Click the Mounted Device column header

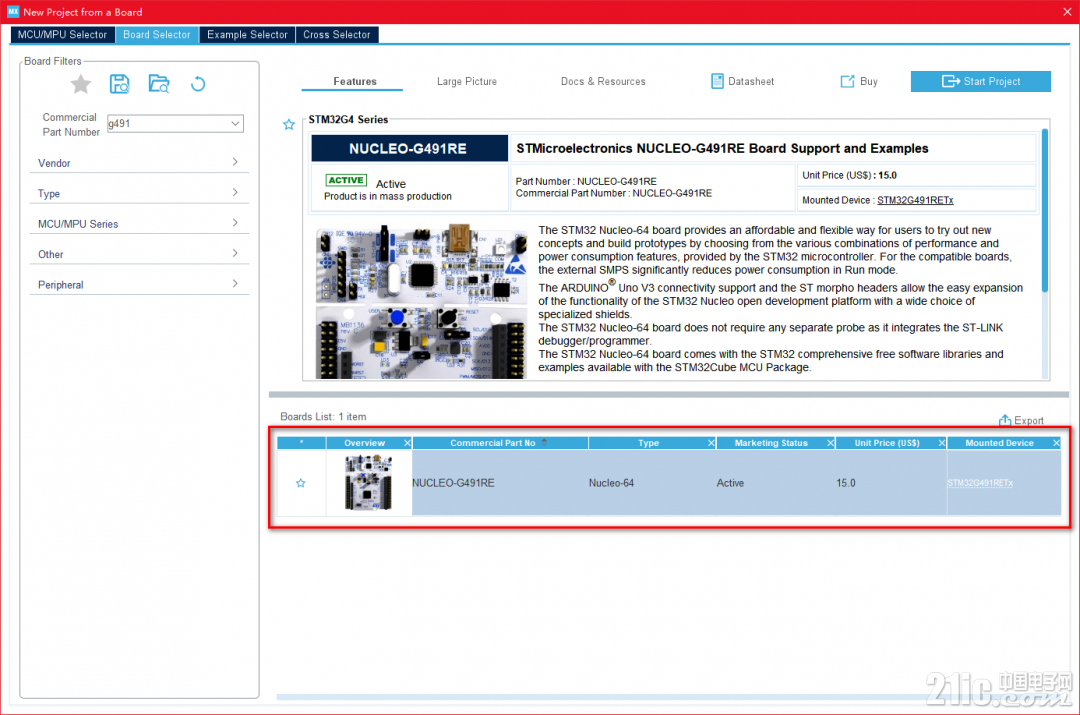click(x=999, y=443)
